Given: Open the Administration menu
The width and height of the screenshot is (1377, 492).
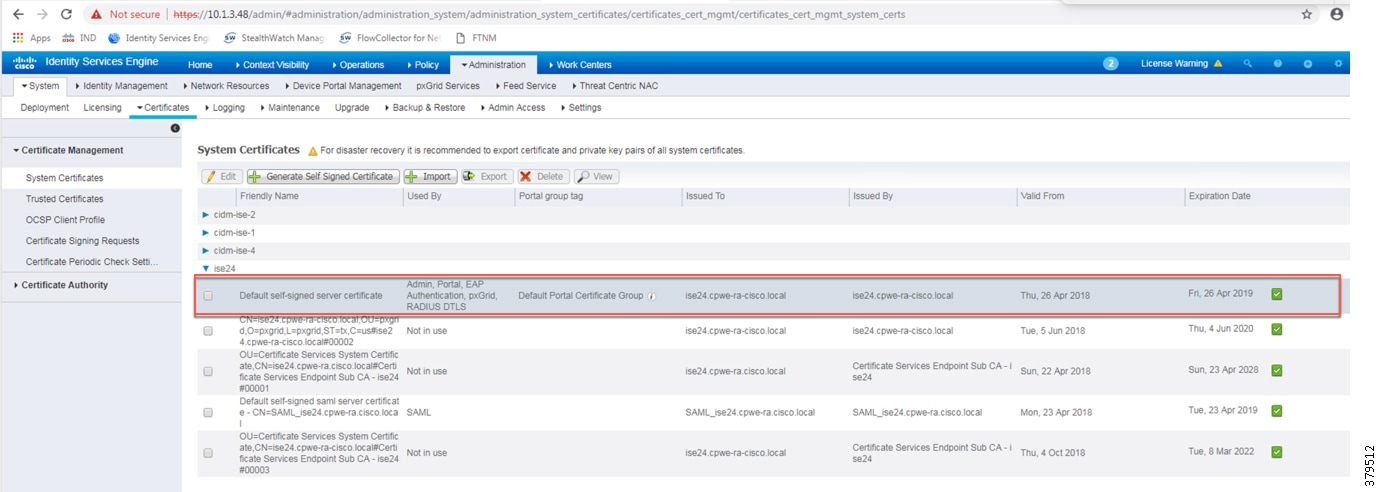Looking at the screenshot, I should (x=494, y=65).
